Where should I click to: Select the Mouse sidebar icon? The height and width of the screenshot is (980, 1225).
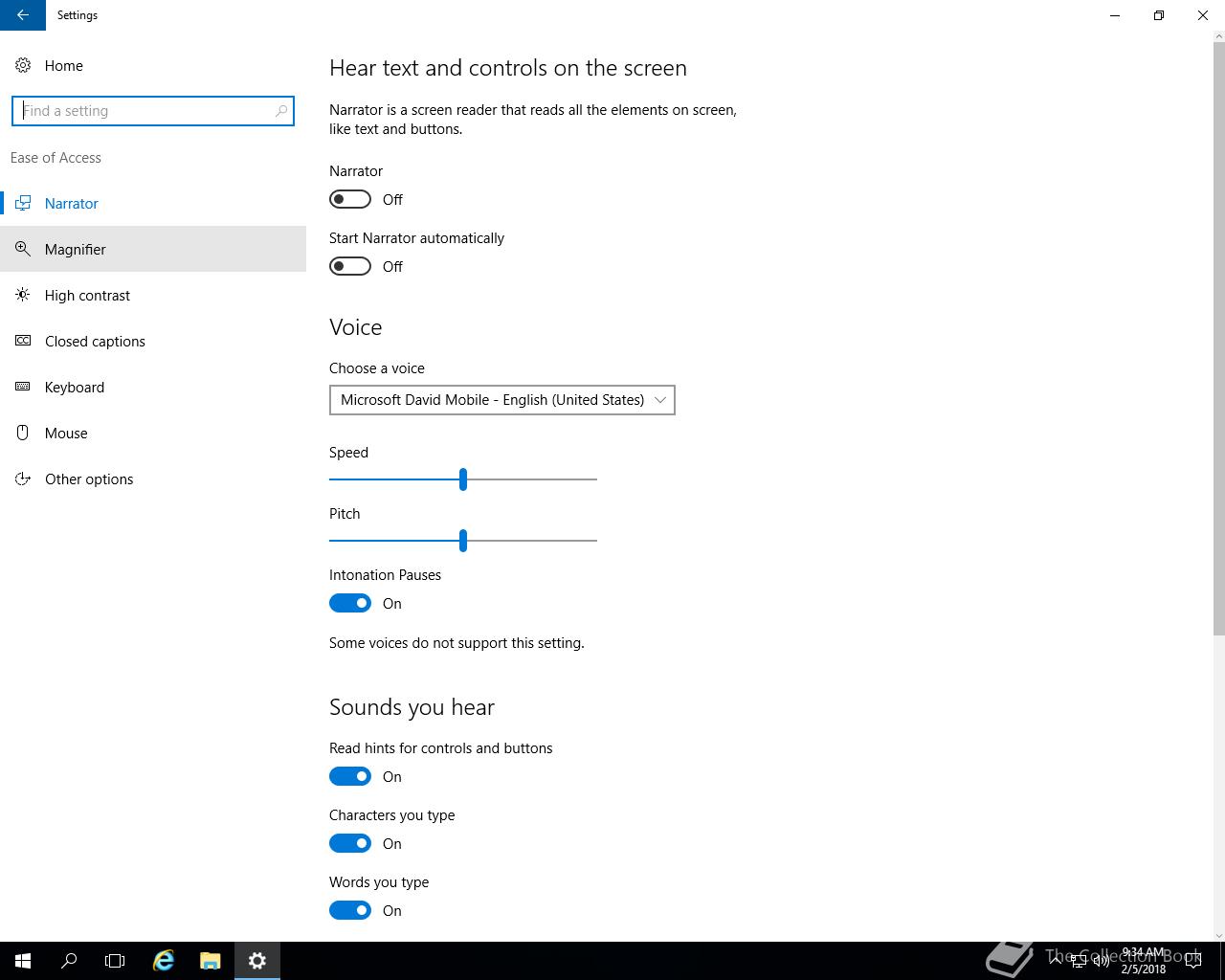point(23,433)
